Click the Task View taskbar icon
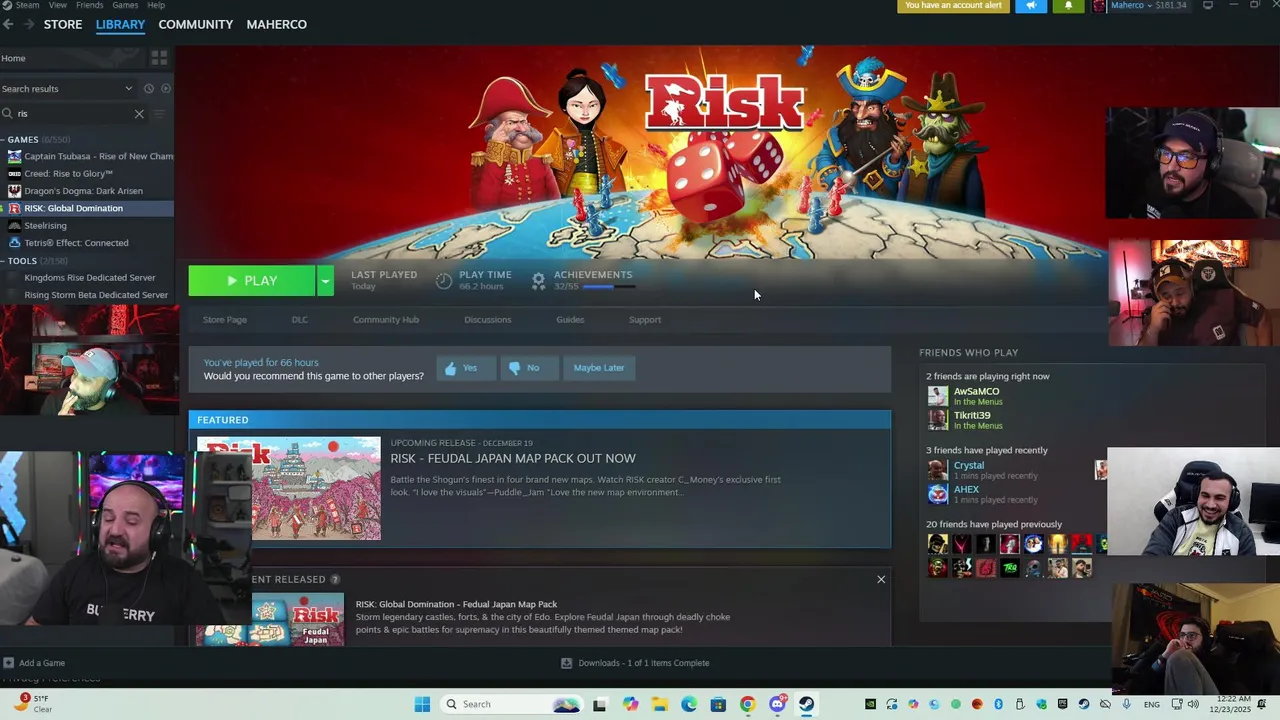The height and width of the screenshot is (720, 1280). [599, 704]
